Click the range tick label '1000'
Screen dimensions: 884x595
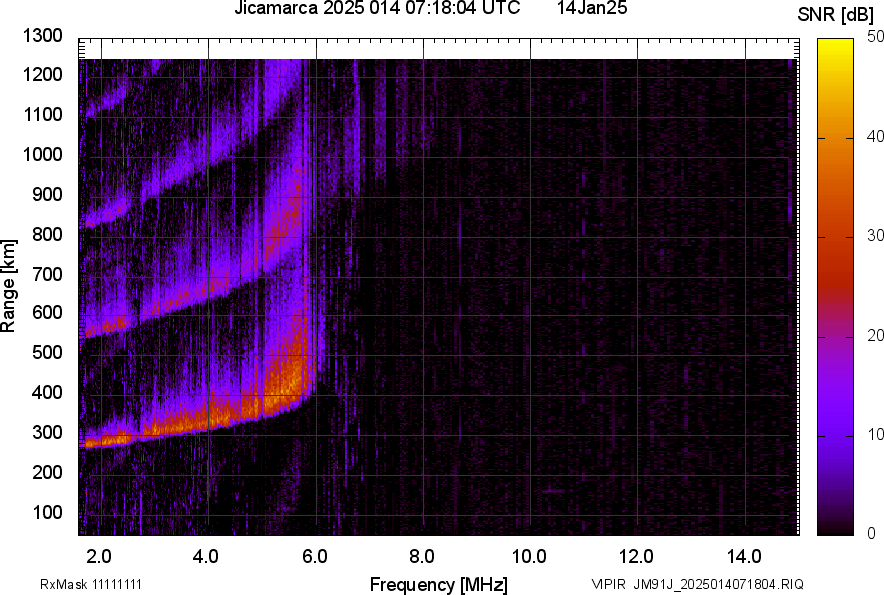(x=42, y=154)
